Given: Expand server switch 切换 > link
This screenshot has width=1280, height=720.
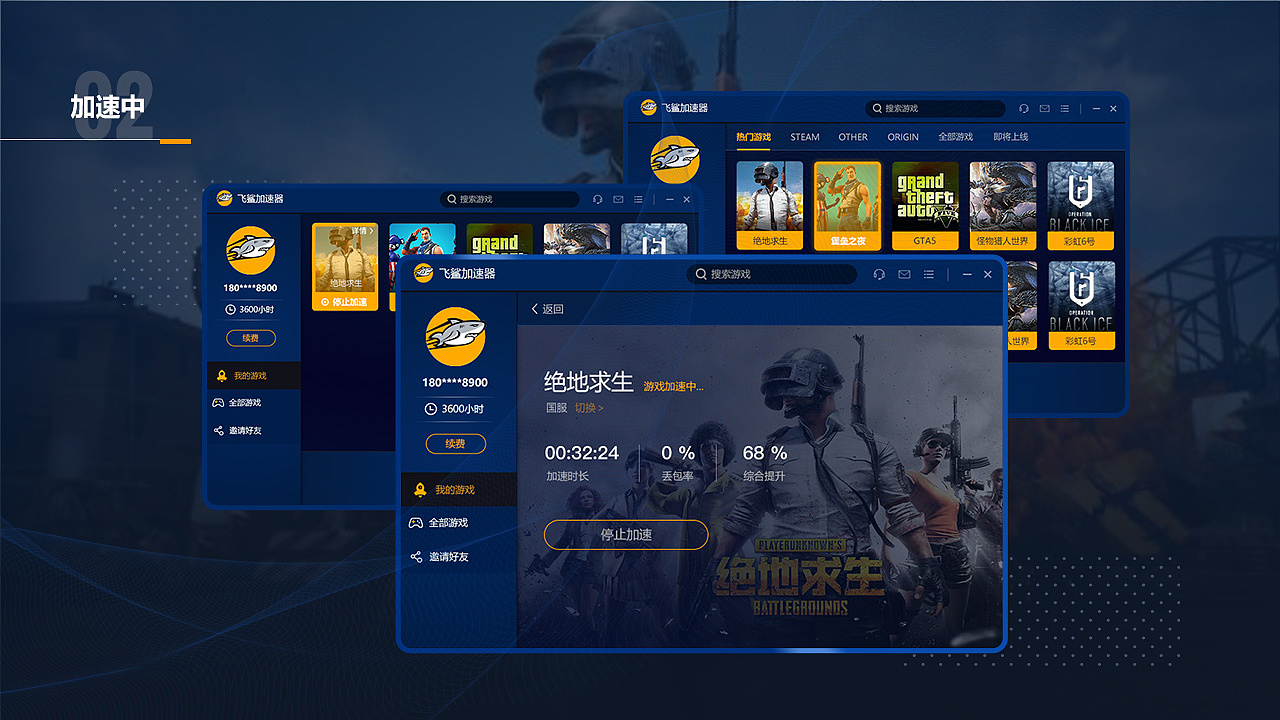Looking at the screenshot, I should pyautogui.click(x=589, y=408).
